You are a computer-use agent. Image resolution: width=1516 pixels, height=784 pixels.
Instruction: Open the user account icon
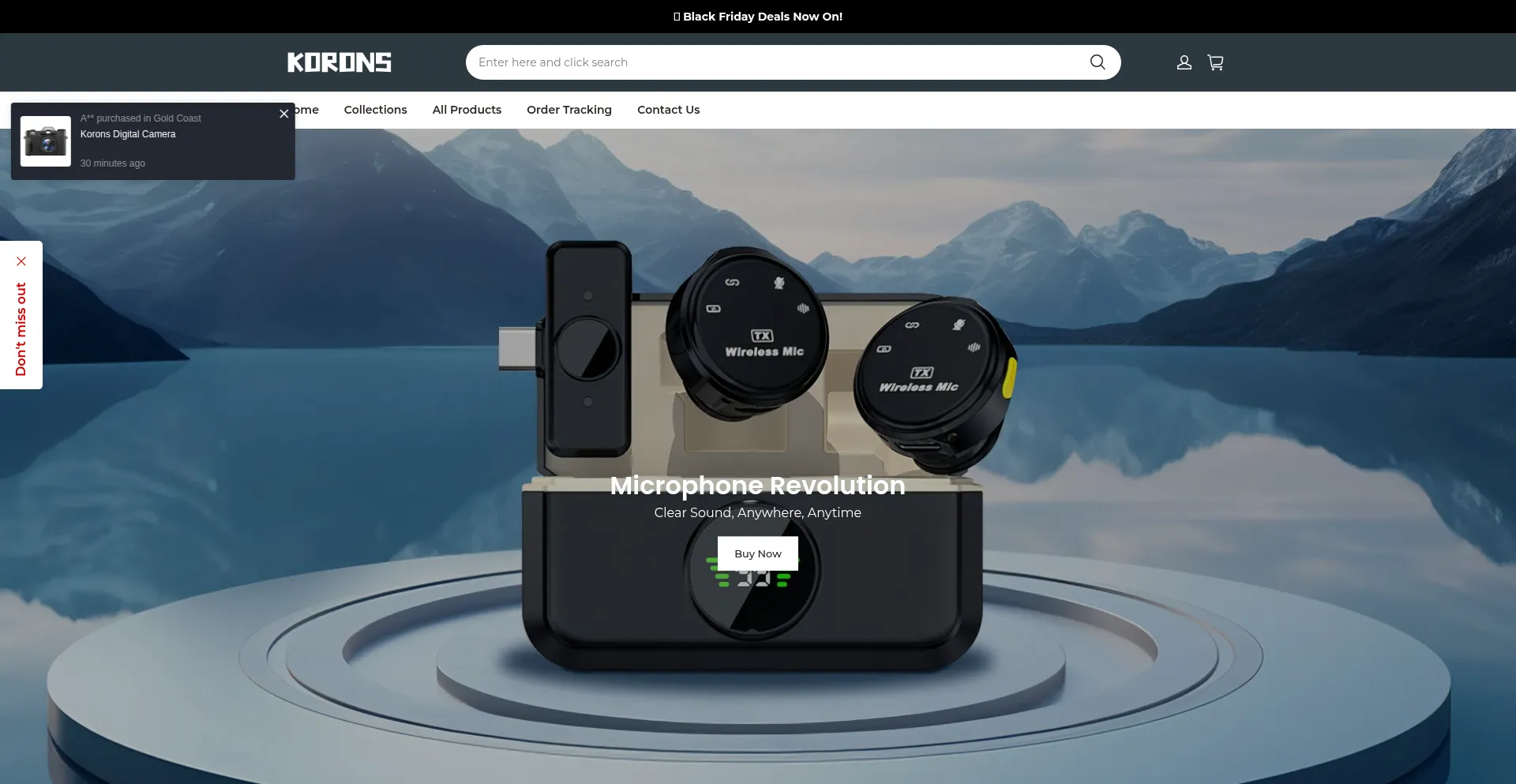(x=1184, y=62)
